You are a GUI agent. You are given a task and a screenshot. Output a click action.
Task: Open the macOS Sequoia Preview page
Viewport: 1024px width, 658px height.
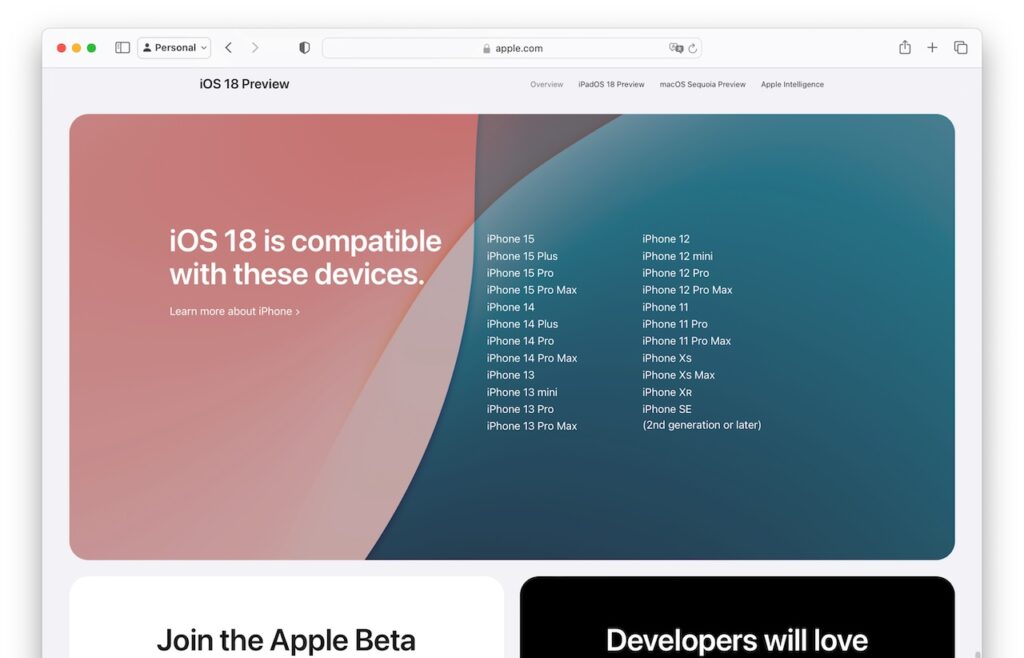click(x=703, y=84)
